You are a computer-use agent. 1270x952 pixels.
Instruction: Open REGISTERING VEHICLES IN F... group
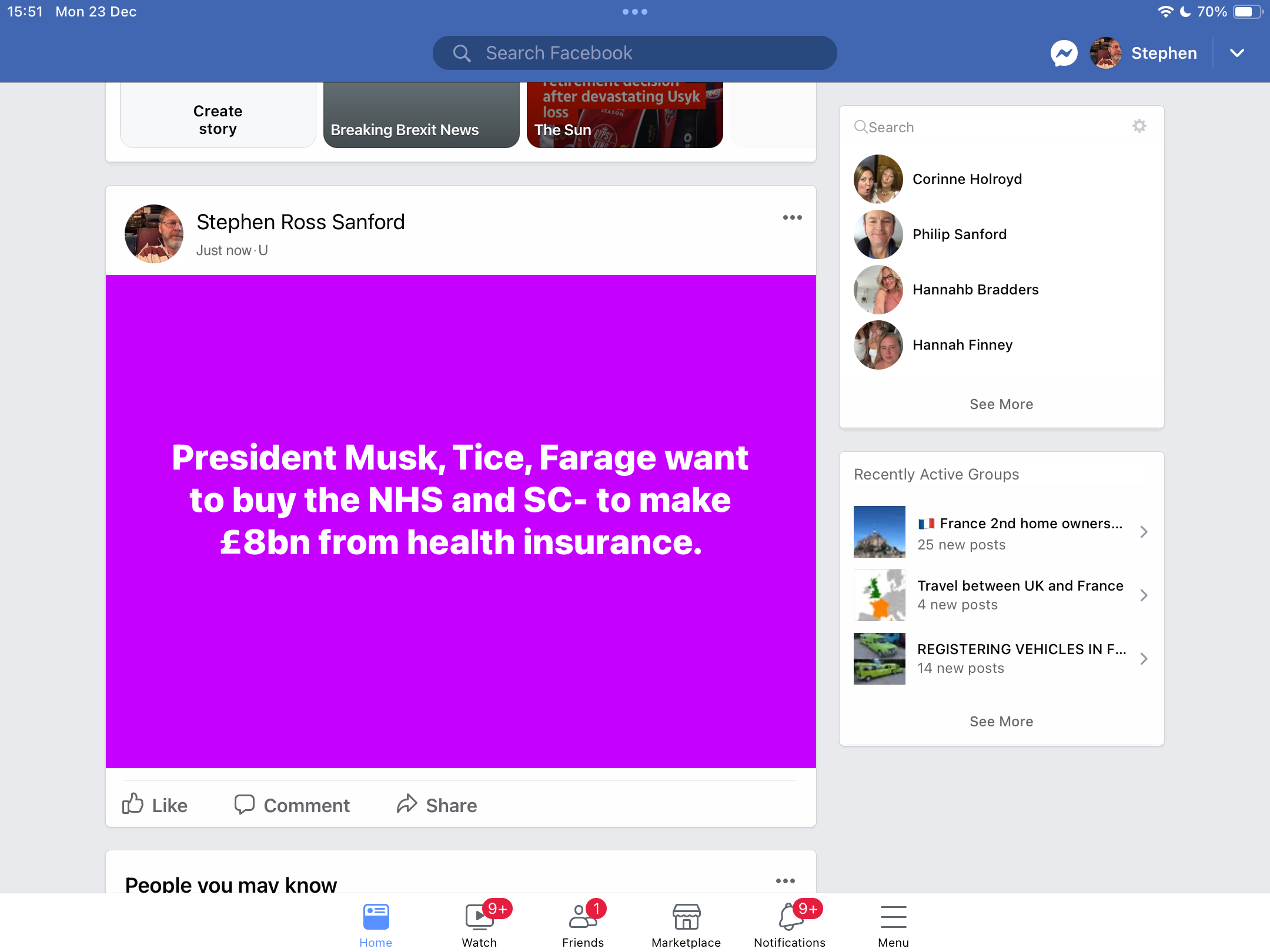[1001, 659]
